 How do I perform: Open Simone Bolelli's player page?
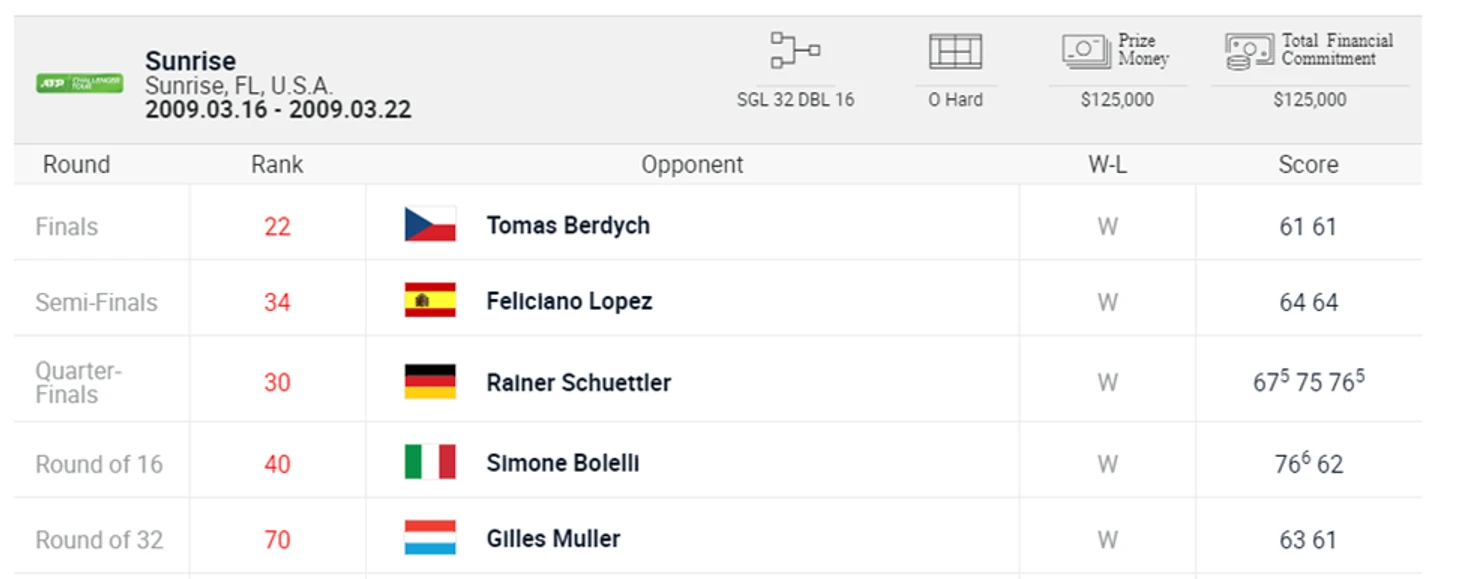click(562, 463)
